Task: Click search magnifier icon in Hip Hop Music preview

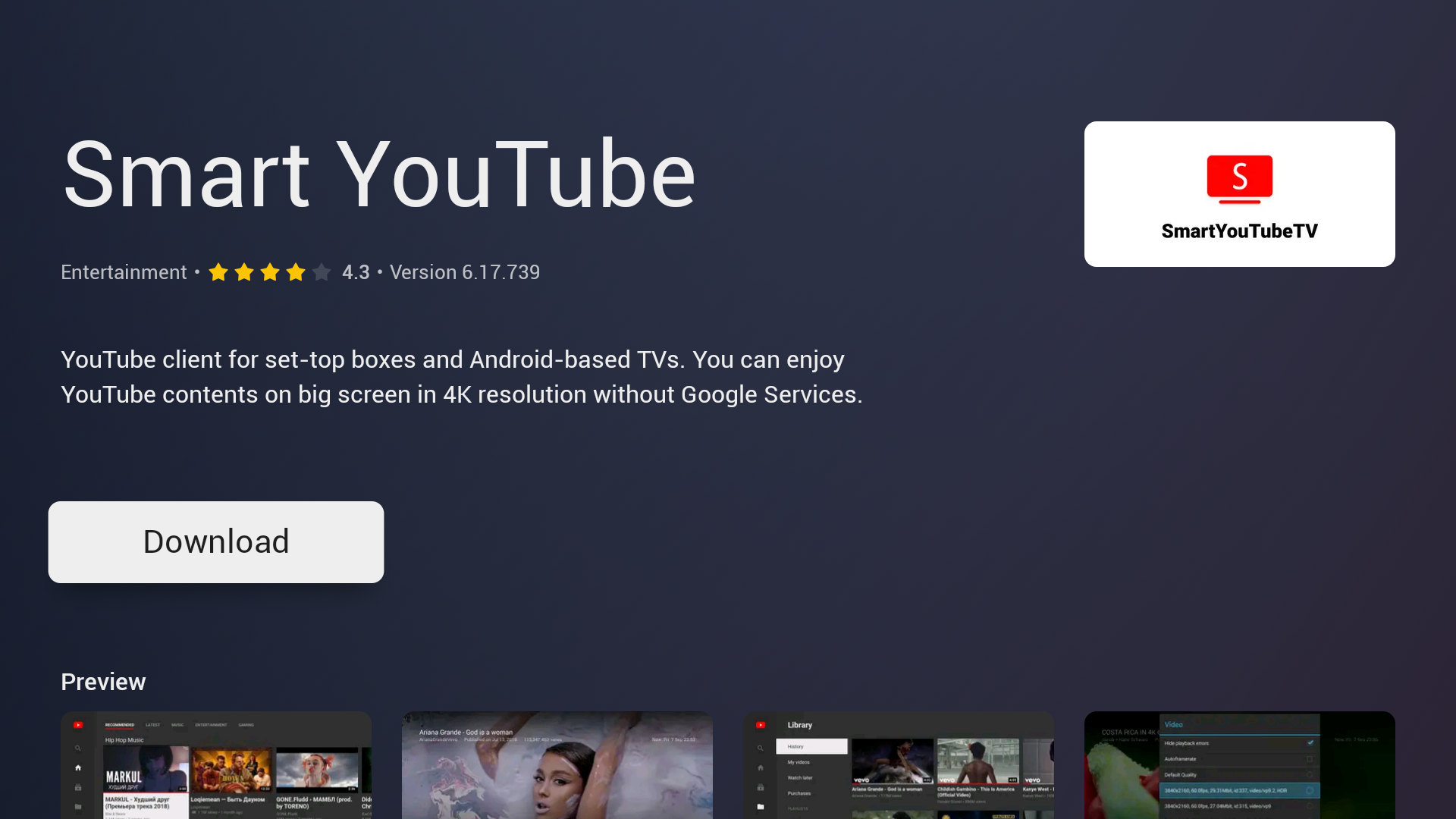Action: pos(78,748)
